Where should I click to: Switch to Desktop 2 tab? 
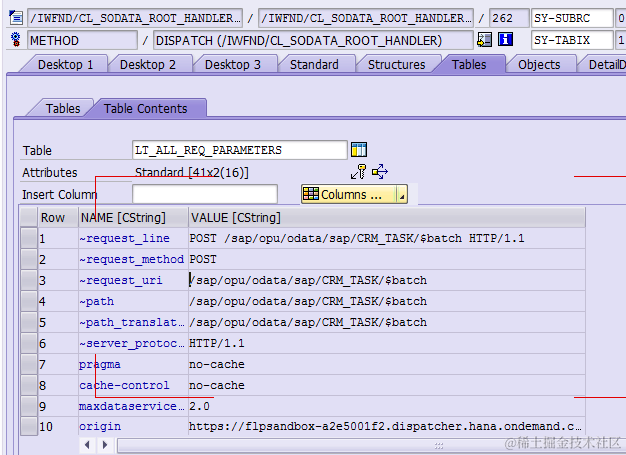[148, 64]
